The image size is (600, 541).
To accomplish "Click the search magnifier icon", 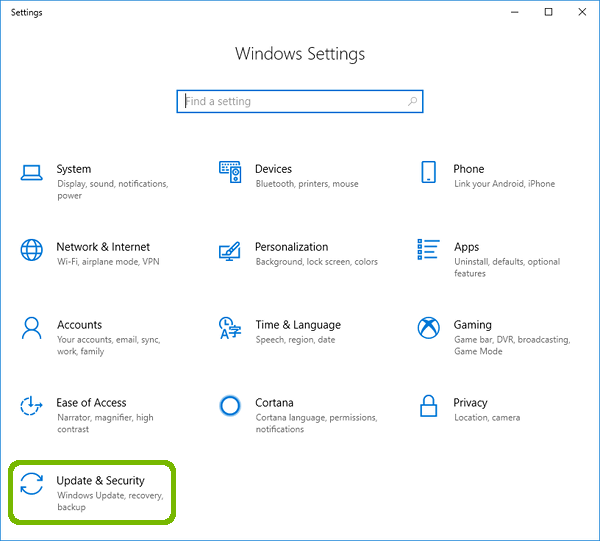I will pyautogui.click(x=412, y=101).
